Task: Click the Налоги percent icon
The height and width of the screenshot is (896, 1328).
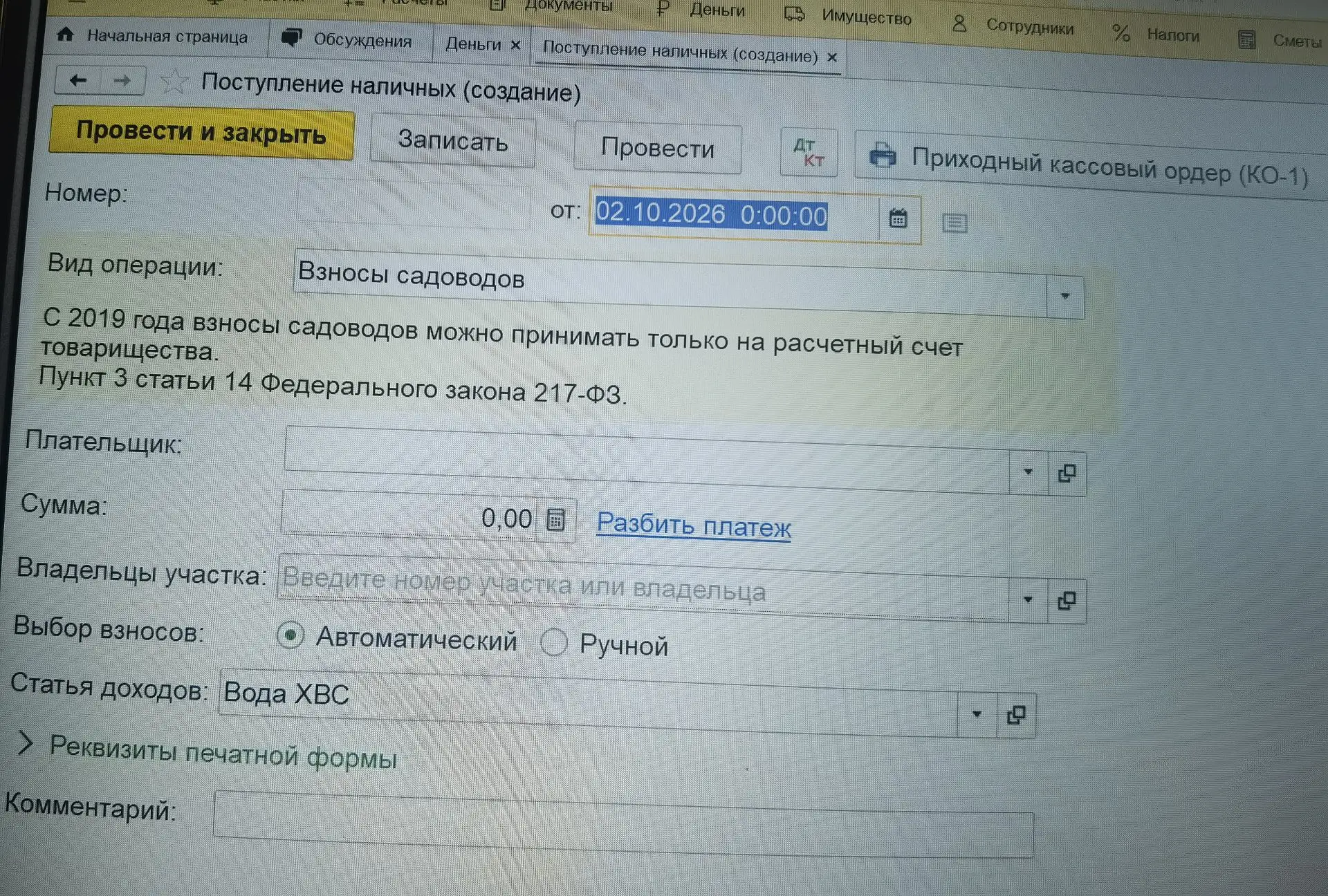Action: pos(1120,32)
